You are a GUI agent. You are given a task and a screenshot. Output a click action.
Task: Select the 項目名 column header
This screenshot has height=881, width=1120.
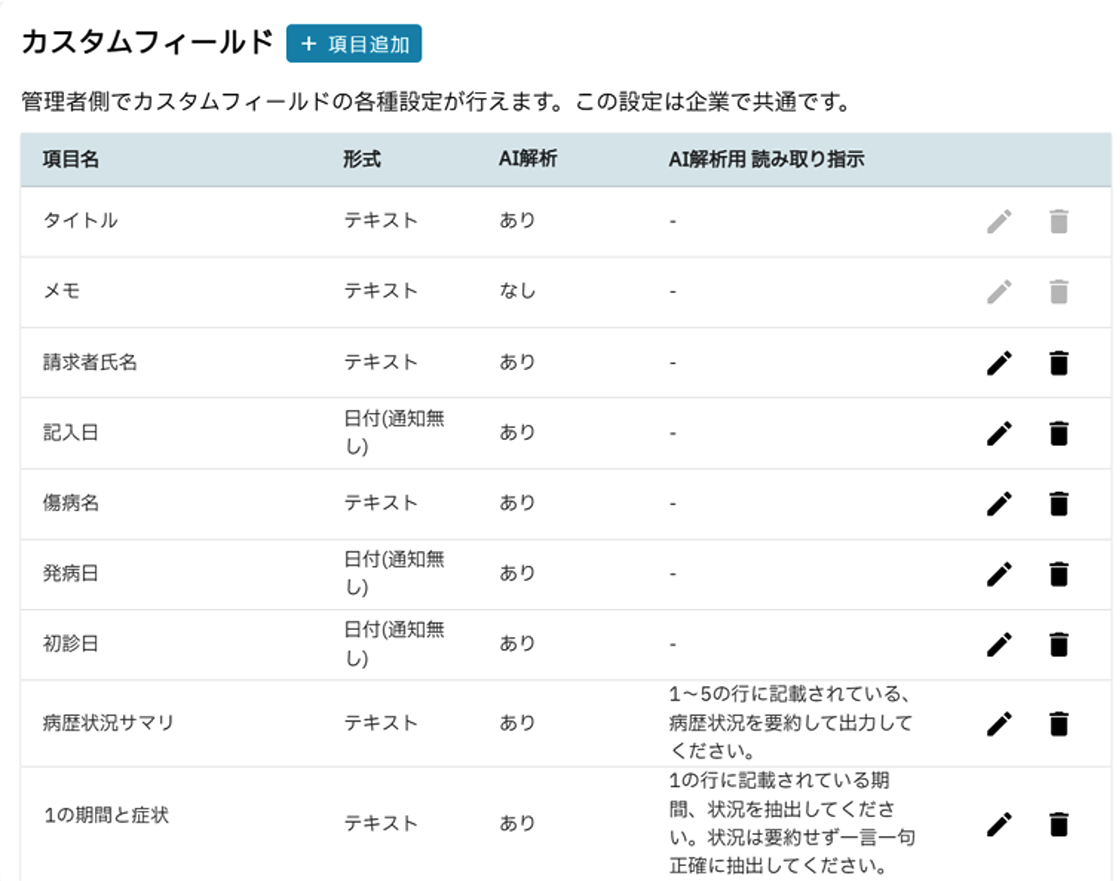tap(70, 159)
